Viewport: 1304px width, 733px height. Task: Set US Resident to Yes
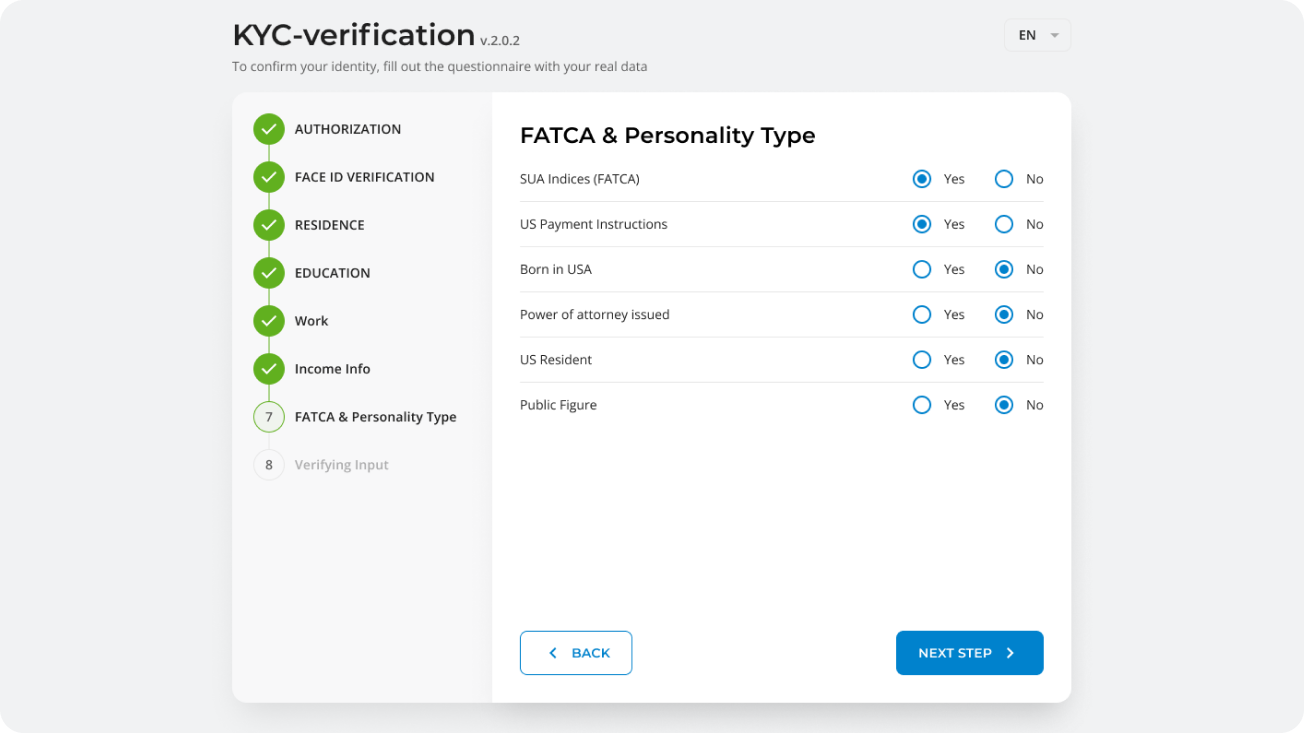tap(922, 360)
